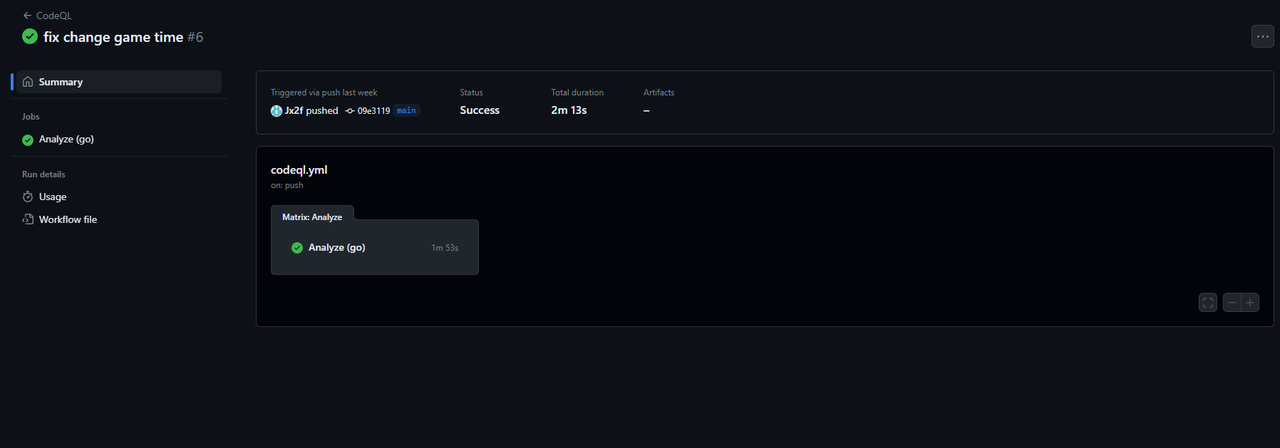Go back to CodeQL workflow
This screenshot has height=448, width=1280.
point(47,16)
